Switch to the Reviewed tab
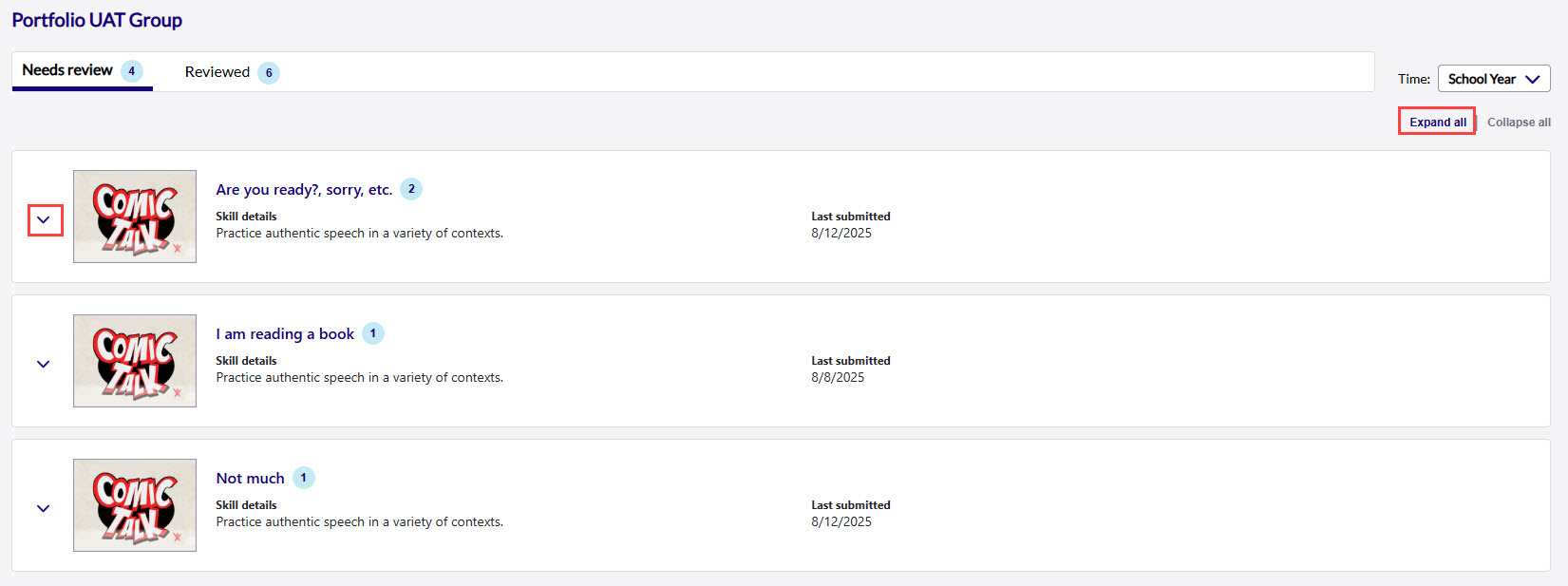Image resolution: width=1568 pixels, height=586 pixels. click(217, 72)
